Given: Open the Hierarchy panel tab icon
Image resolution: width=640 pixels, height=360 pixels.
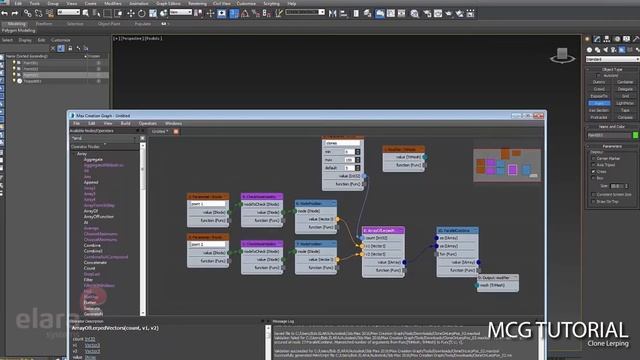Looking at the screenshot, I should click(607, 39).
